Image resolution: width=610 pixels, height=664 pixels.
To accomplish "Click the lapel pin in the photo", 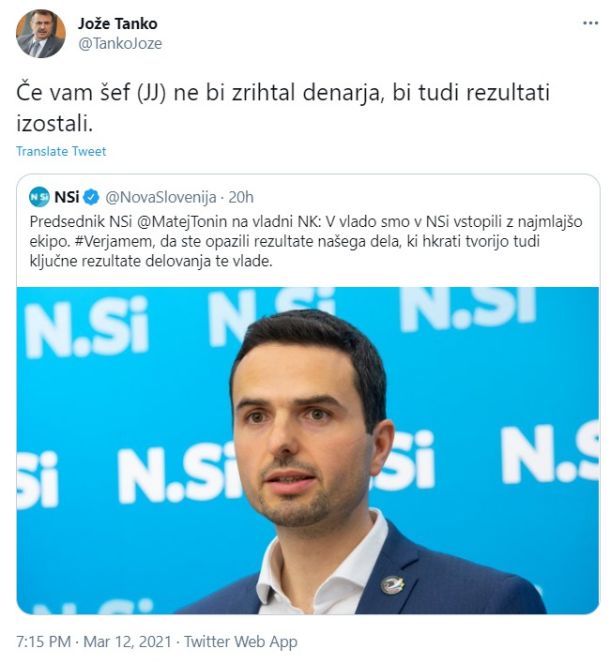I will tap(392, 585).
